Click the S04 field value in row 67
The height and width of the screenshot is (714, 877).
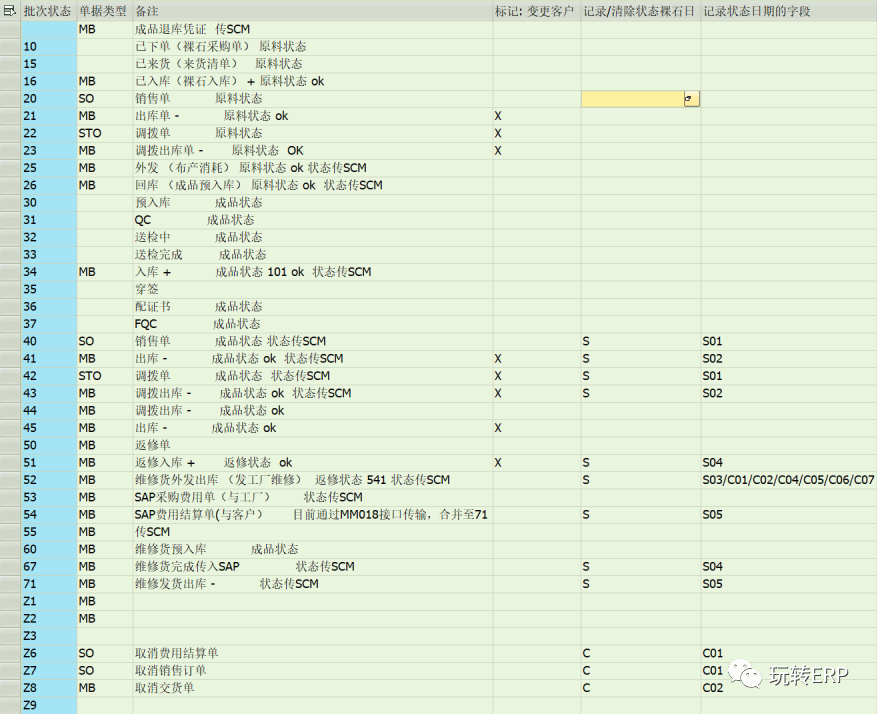713,566
